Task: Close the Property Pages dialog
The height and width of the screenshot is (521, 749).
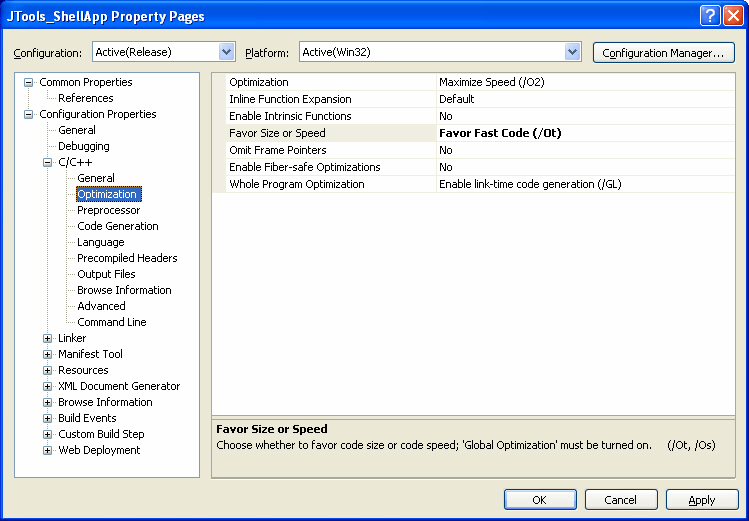Action: point(732,16)
